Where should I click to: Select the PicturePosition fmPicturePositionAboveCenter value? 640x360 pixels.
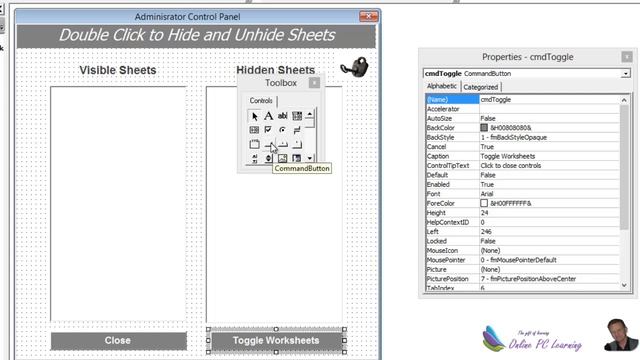pos(549,279)
